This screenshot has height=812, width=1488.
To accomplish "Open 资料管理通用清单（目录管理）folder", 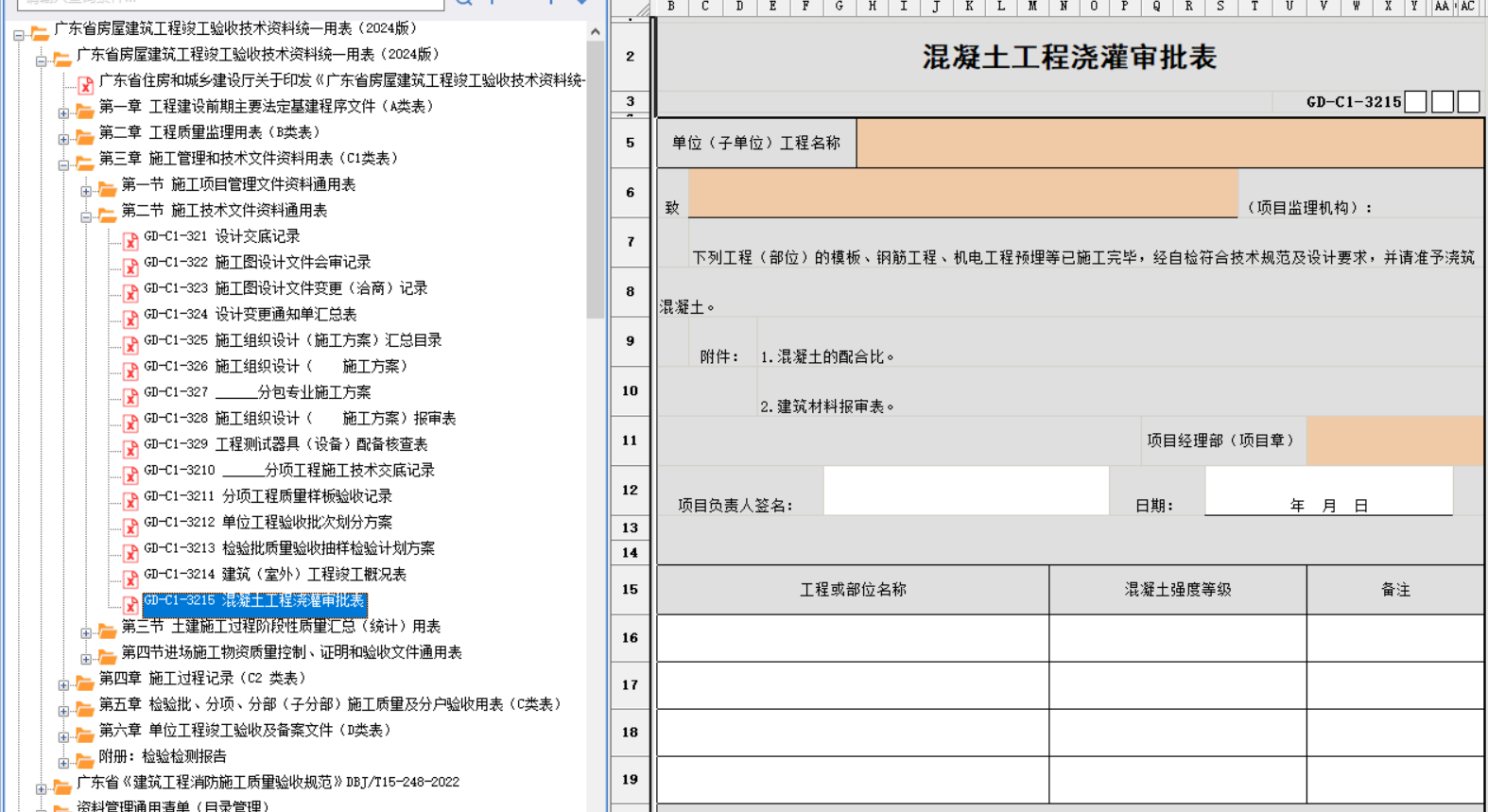I will pyautogui.click(x=173, y=807).
